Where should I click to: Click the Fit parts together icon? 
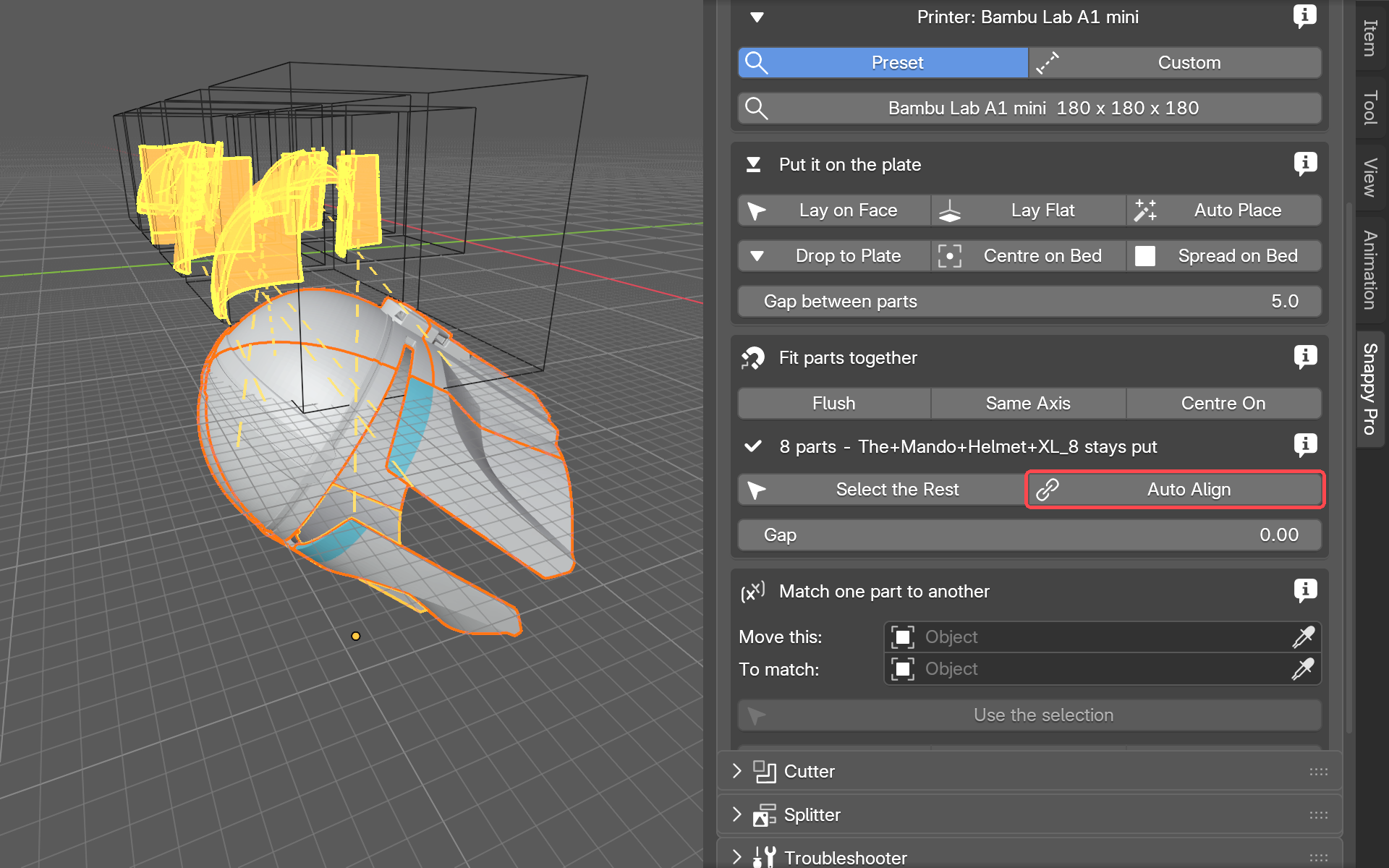(752, 358)
